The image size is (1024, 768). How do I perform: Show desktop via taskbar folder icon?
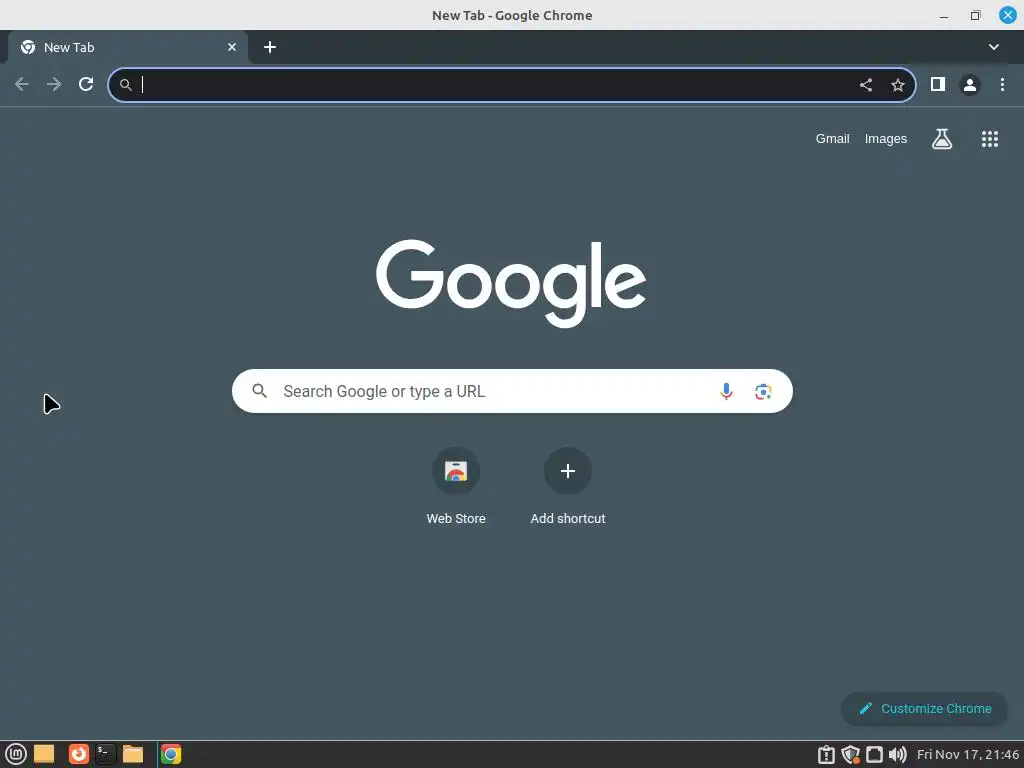(x=44, y=754)
